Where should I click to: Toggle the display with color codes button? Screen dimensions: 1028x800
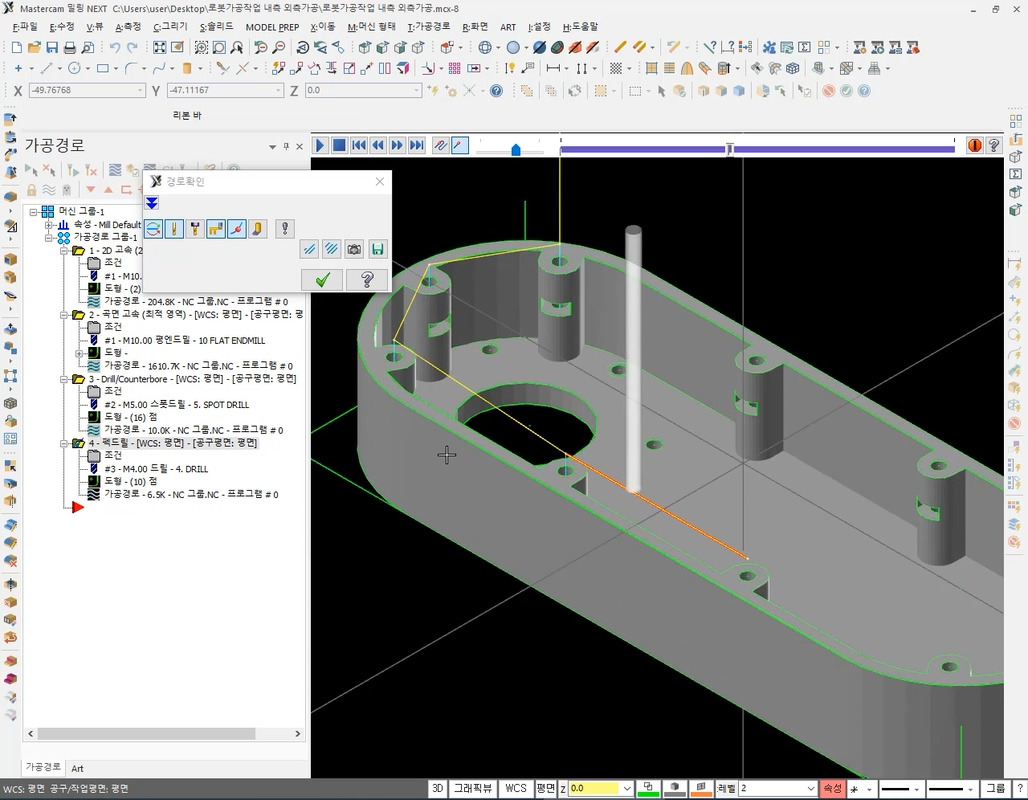coord(153,228)
